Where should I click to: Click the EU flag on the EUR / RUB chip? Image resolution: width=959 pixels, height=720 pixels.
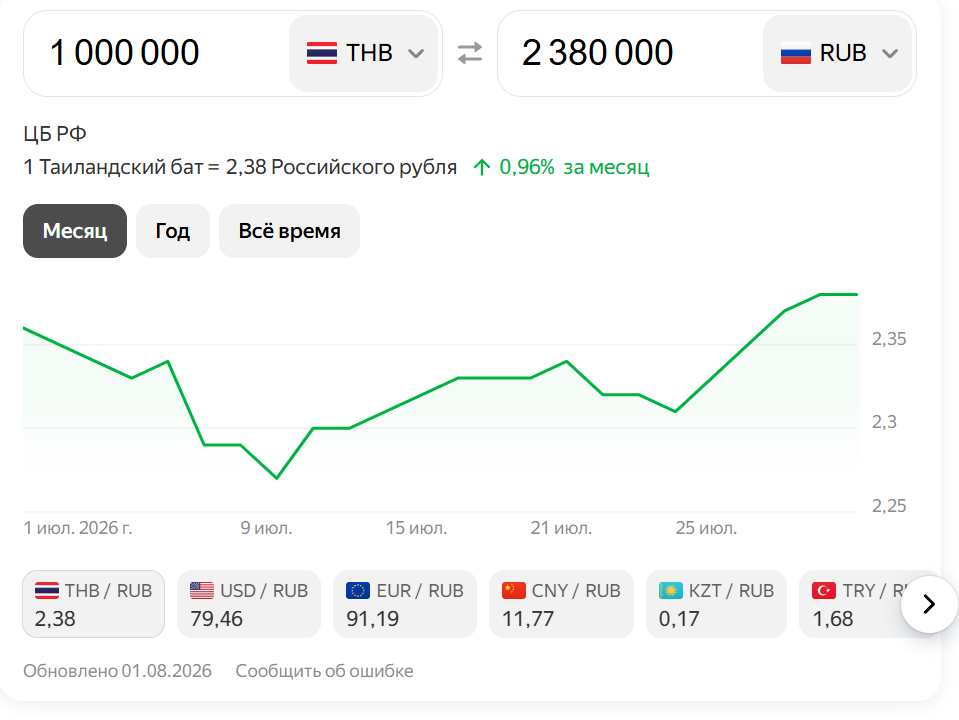point(358,590)
